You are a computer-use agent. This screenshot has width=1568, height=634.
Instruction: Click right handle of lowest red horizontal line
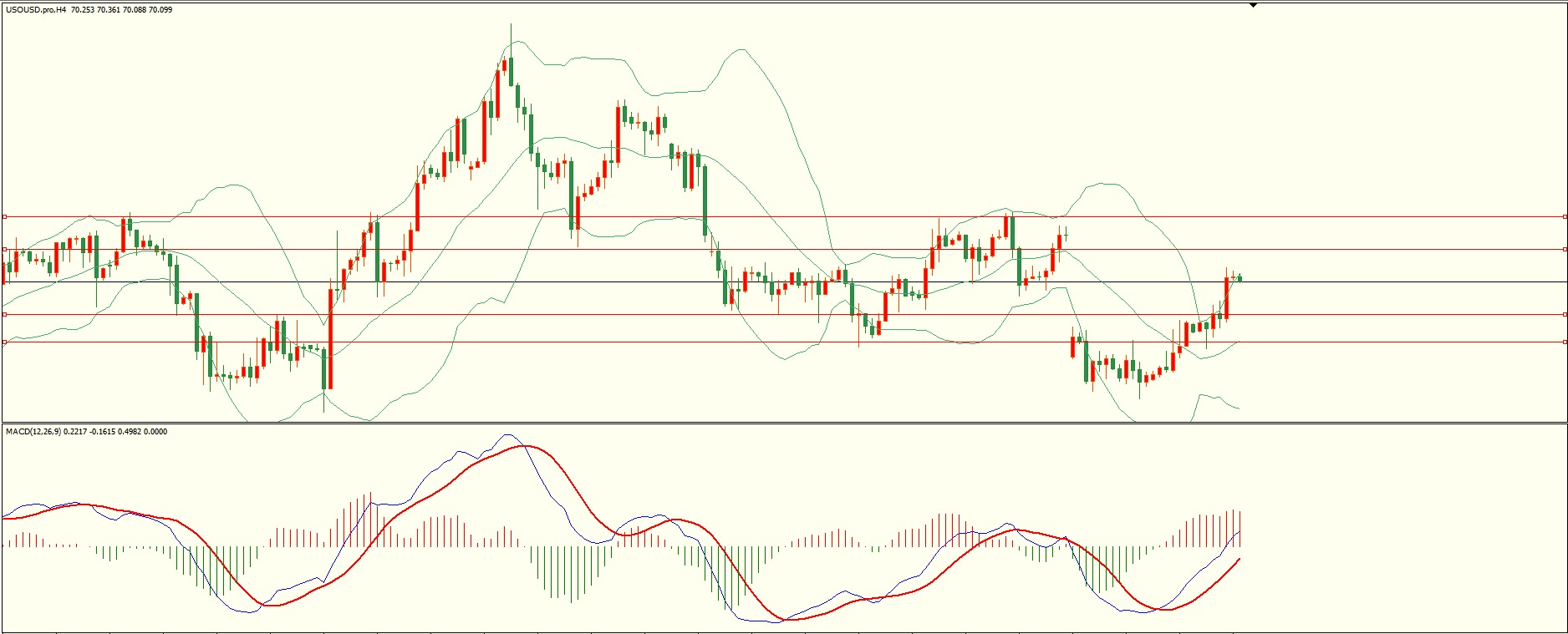point(1564,342)
